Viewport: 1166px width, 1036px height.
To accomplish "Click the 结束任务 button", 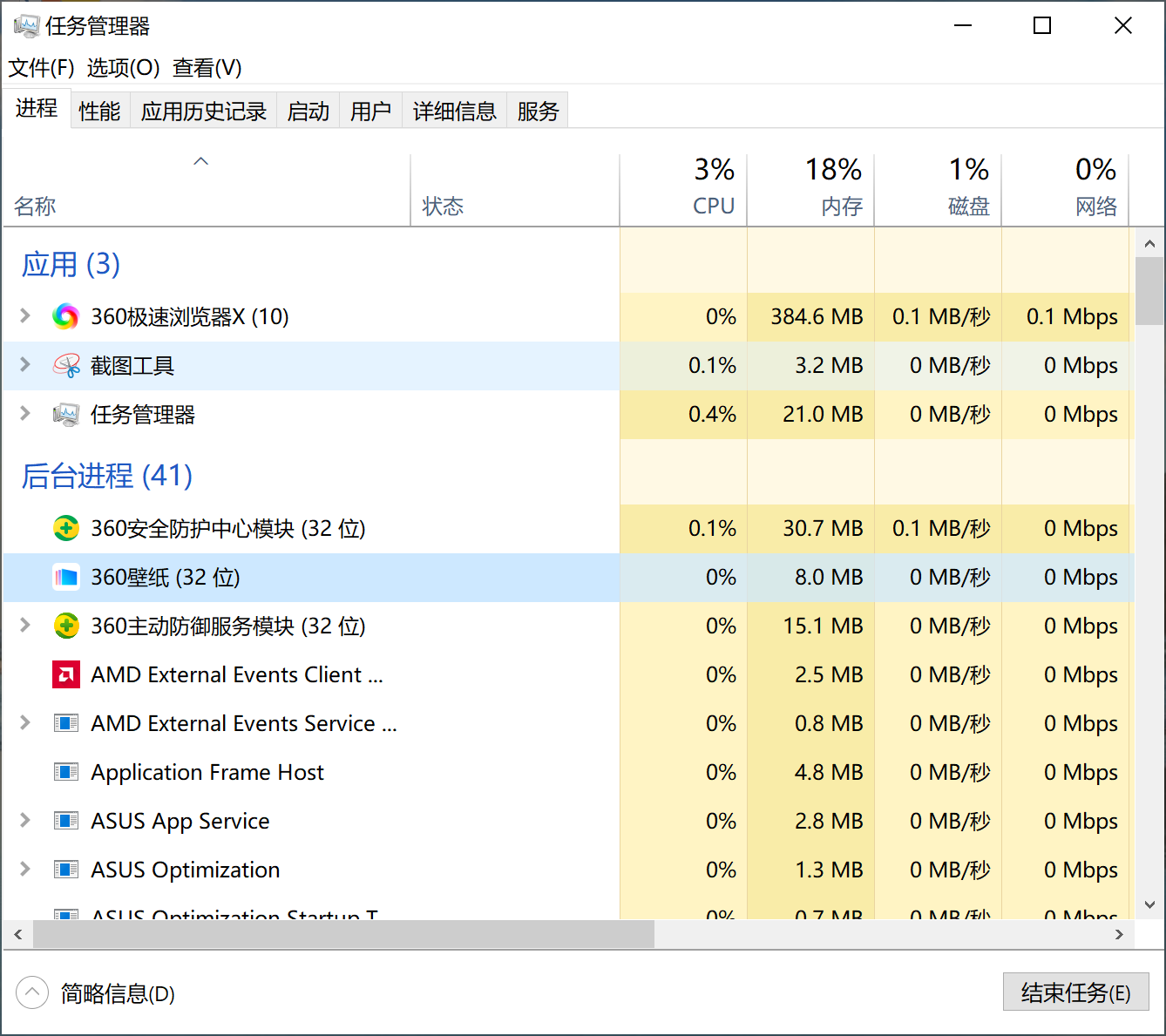I will [x=1075, y=992].
